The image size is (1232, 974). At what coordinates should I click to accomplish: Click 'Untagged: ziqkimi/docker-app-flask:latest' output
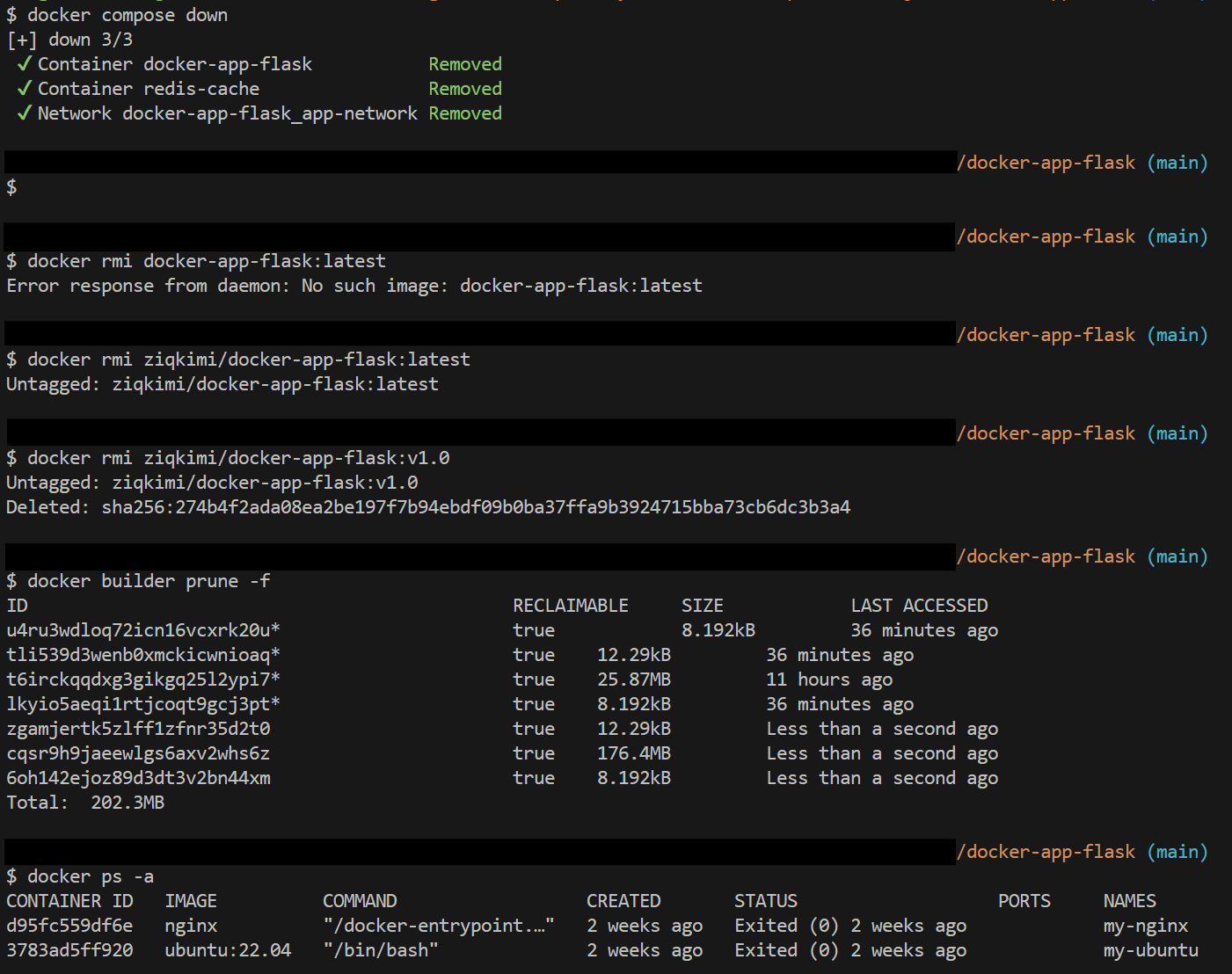click(222, 384)
